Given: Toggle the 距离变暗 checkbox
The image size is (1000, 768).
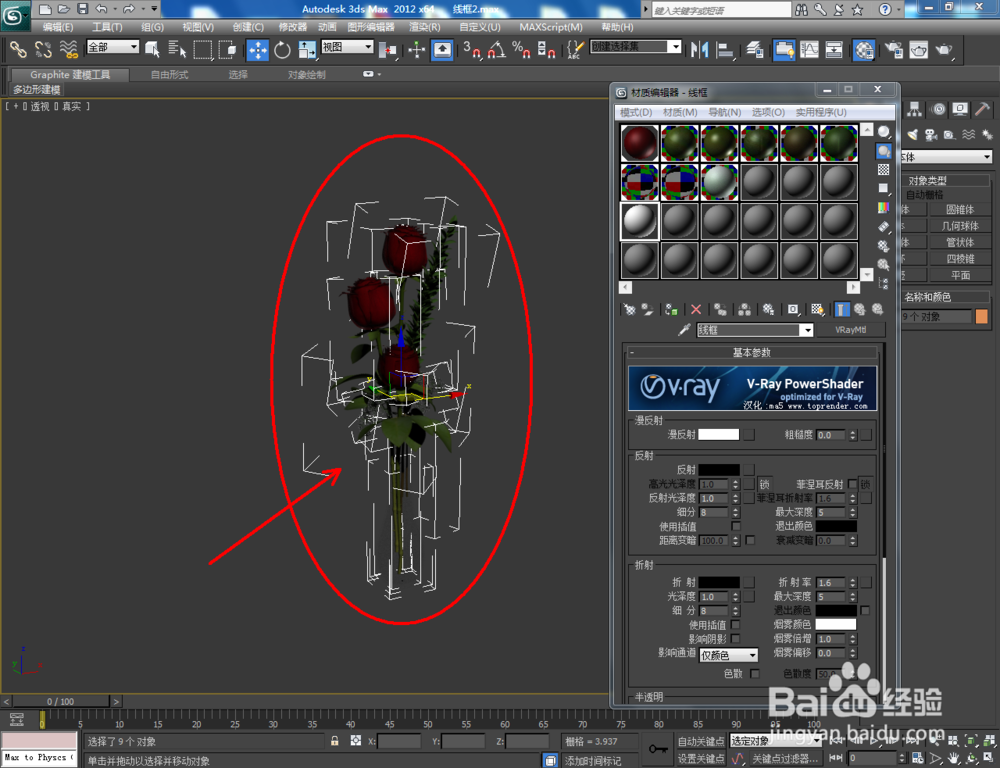Looking at the screenshot, I should click(x=750, y=540).
